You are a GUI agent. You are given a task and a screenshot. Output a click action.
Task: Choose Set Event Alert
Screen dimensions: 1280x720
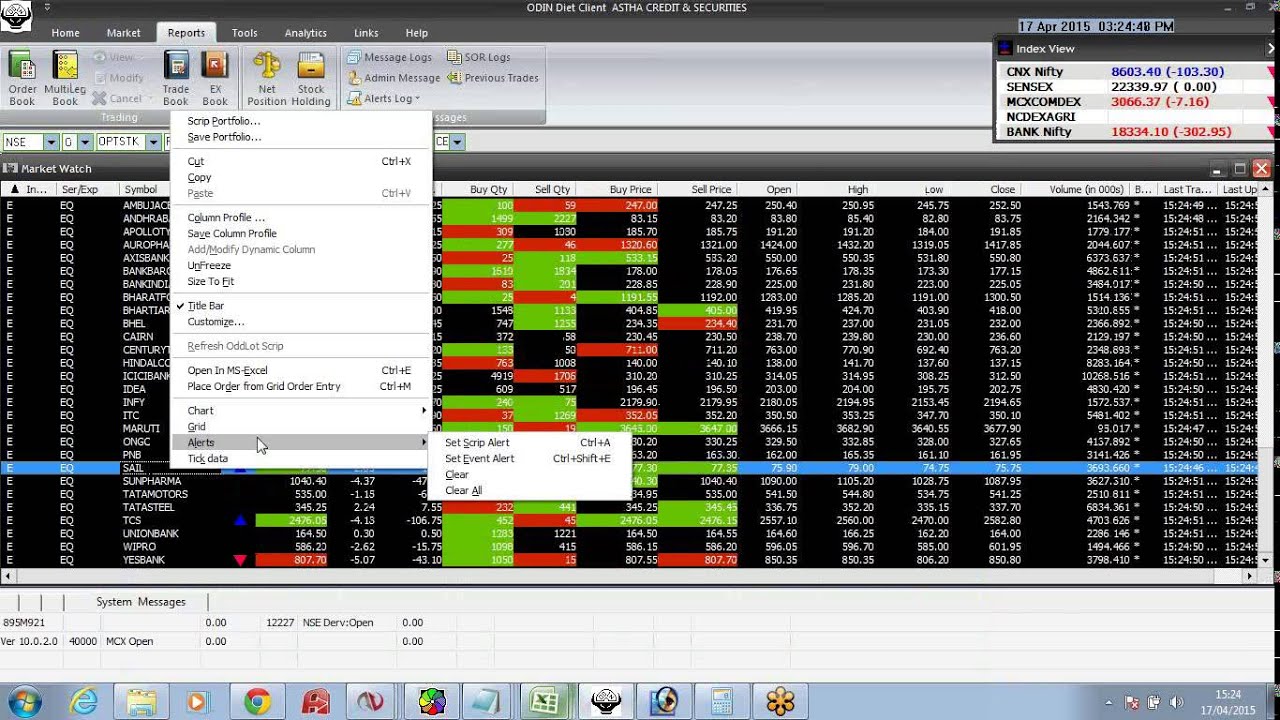tap(529, 459)
